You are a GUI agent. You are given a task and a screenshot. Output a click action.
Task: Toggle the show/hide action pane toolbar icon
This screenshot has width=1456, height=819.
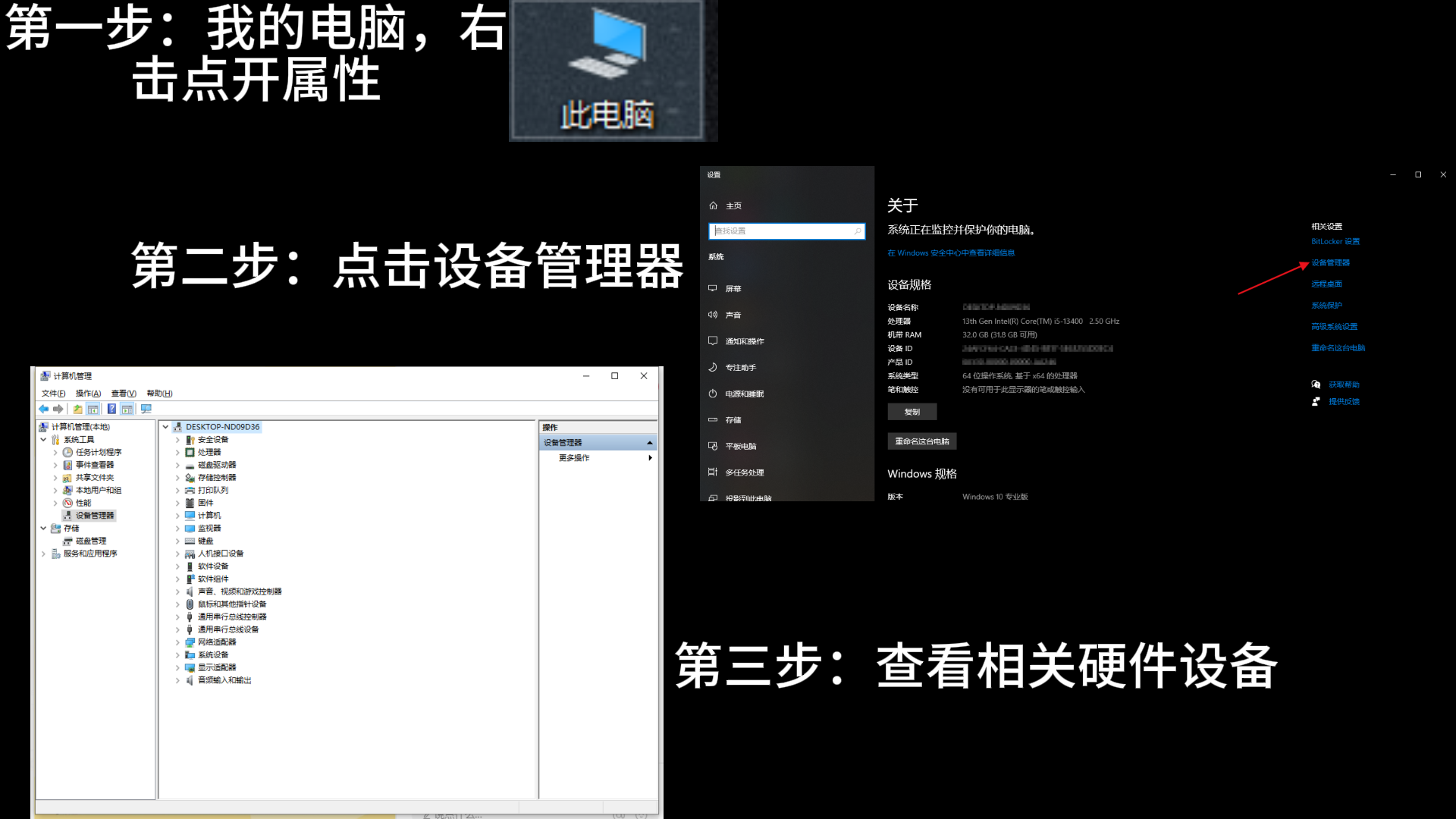pos(127,409)
